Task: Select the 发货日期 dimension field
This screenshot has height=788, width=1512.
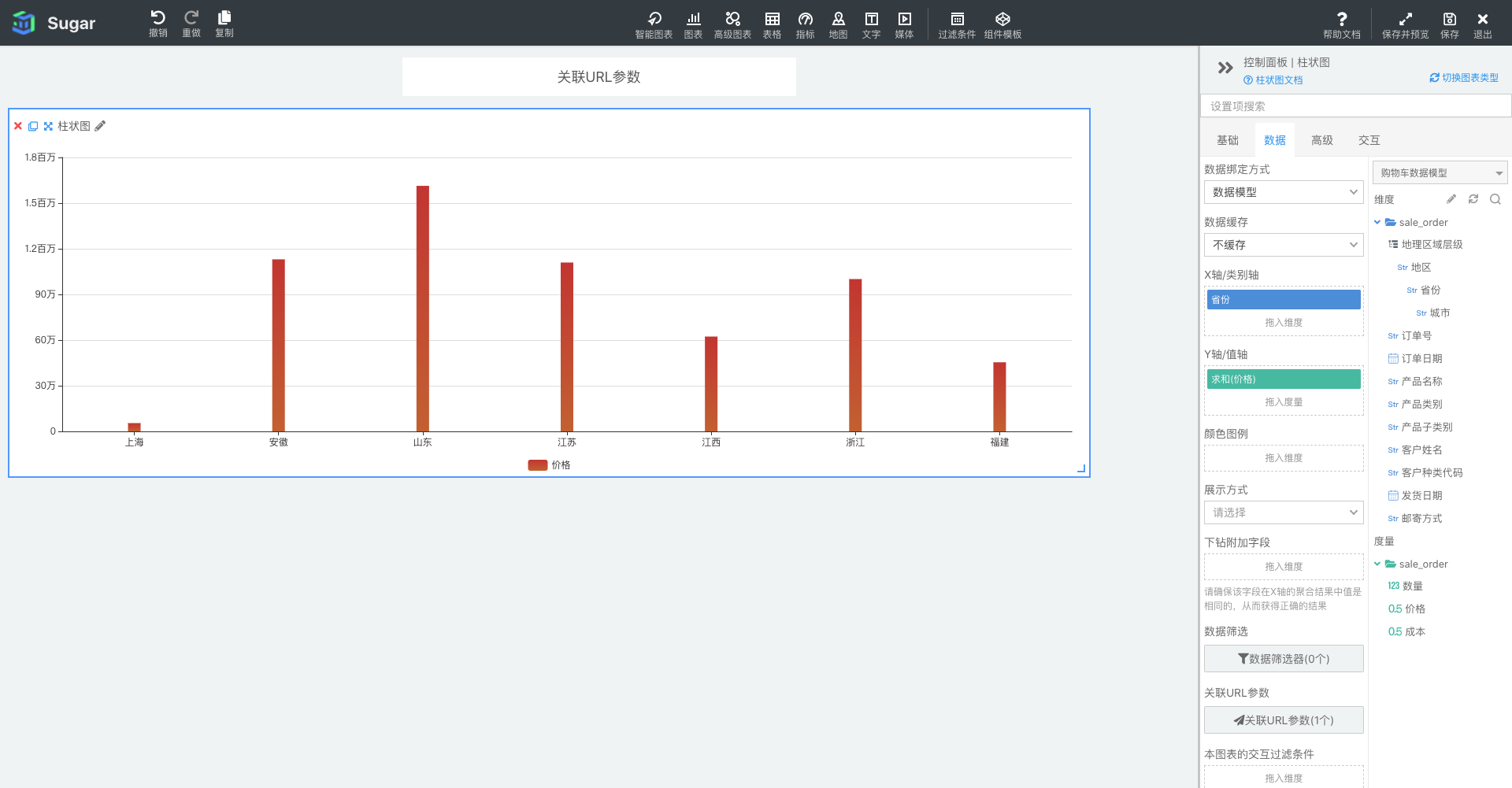Action: point(1415,496)
